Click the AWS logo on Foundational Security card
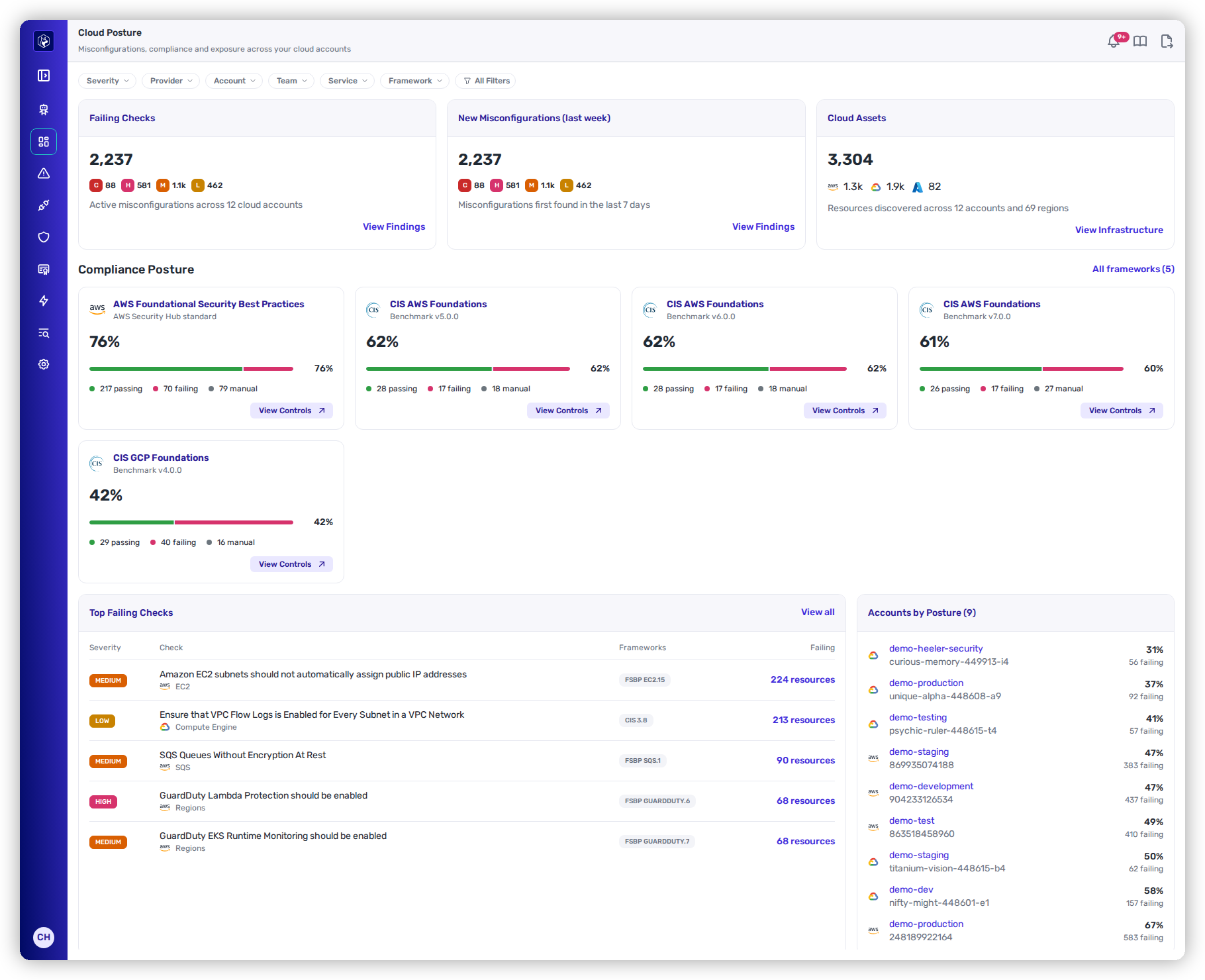This screenshot has height=980, width=1205. (x=97, y=309)
